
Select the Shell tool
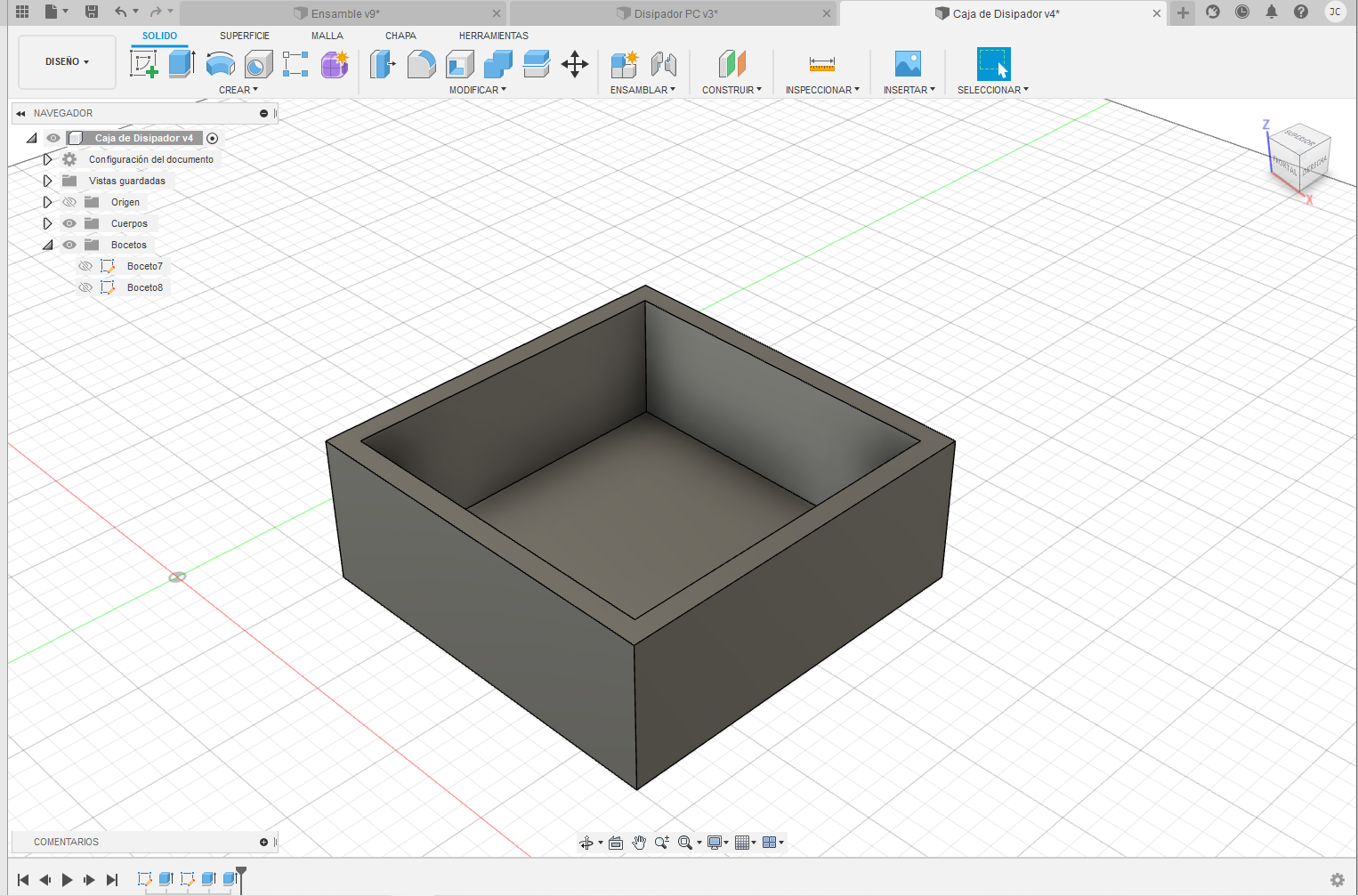459,64
